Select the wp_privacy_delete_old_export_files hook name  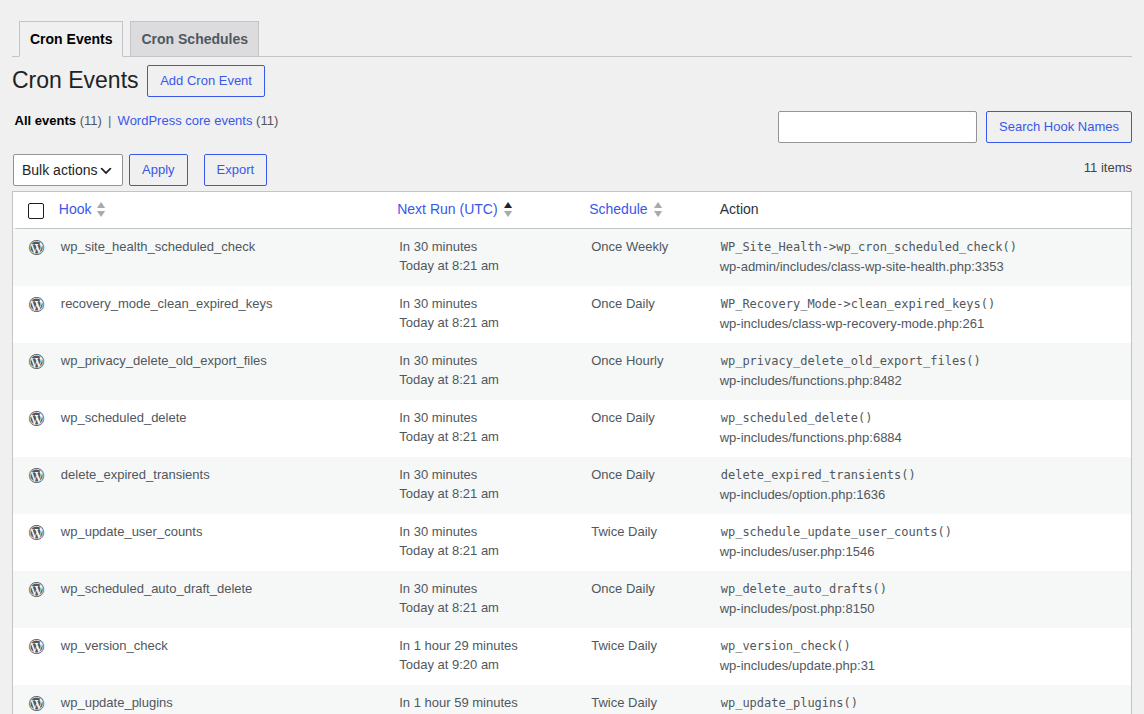(163, 360)
